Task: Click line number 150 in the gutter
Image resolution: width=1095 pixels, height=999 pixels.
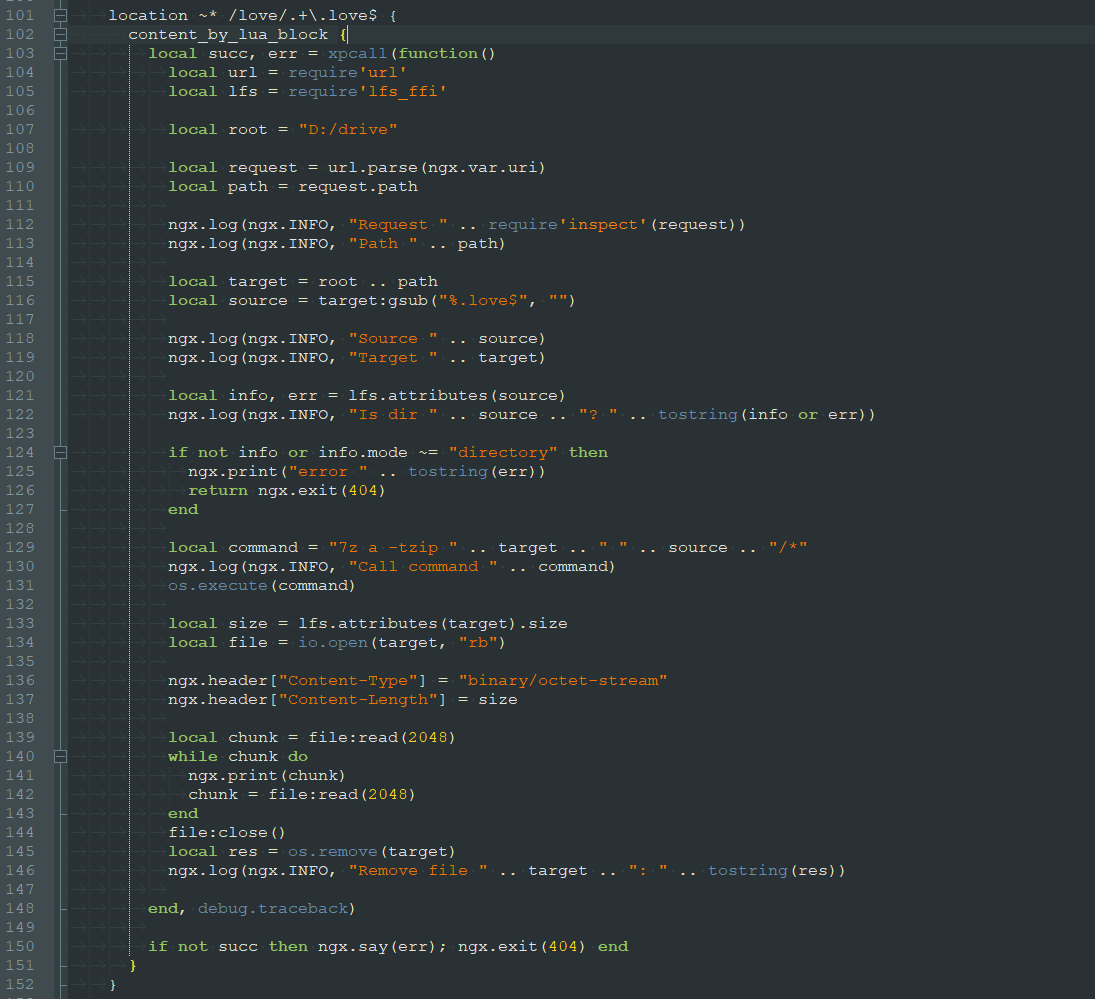Action: pyautogui.click(x=20, y=947)
